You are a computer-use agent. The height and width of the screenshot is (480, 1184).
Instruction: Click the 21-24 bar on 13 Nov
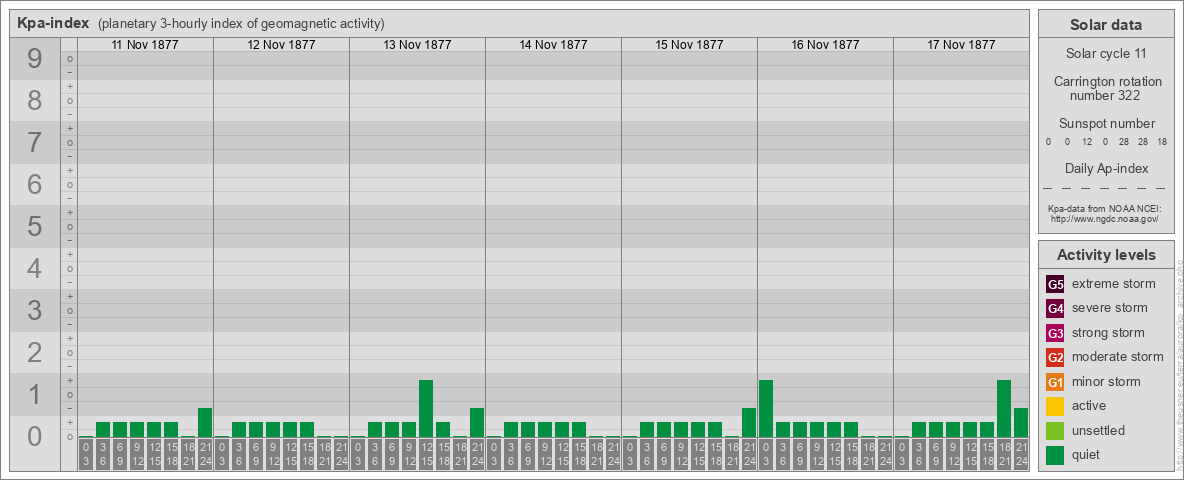(476, 423)
